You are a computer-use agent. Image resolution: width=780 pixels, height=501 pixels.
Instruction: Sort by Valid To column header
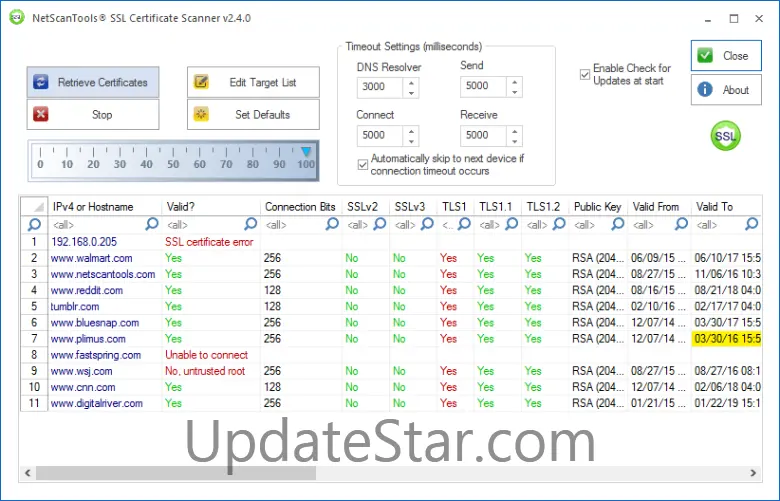(x=726, y=206)
